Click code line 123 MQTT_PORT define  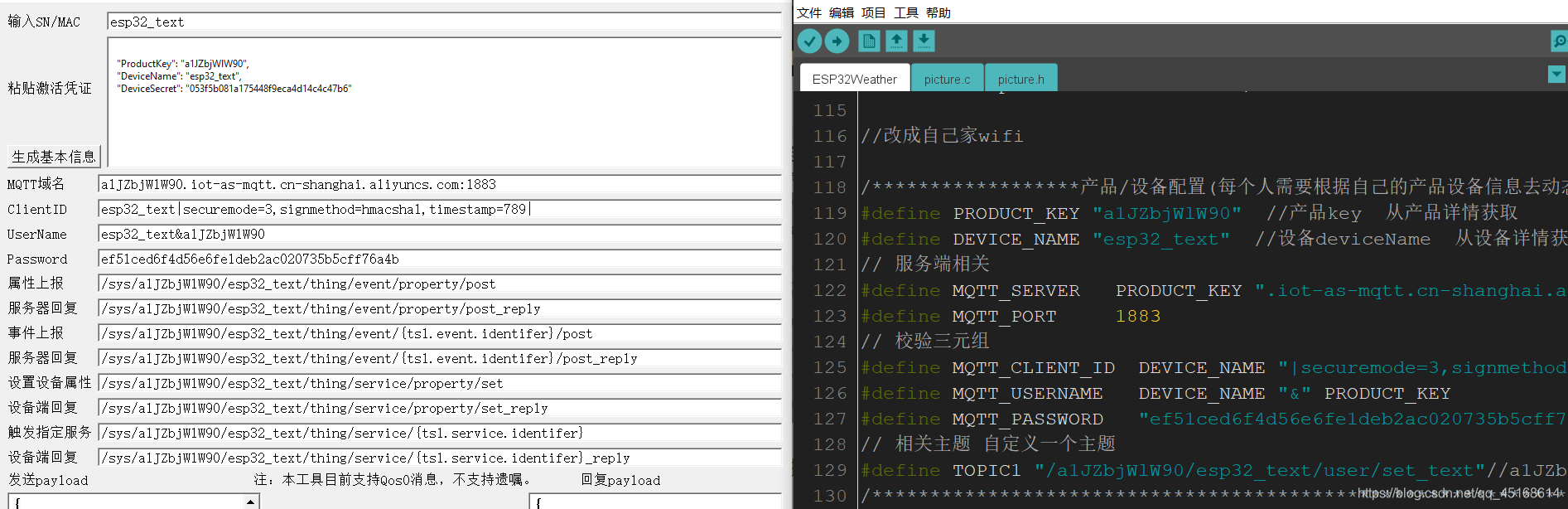coord(1011,316)
